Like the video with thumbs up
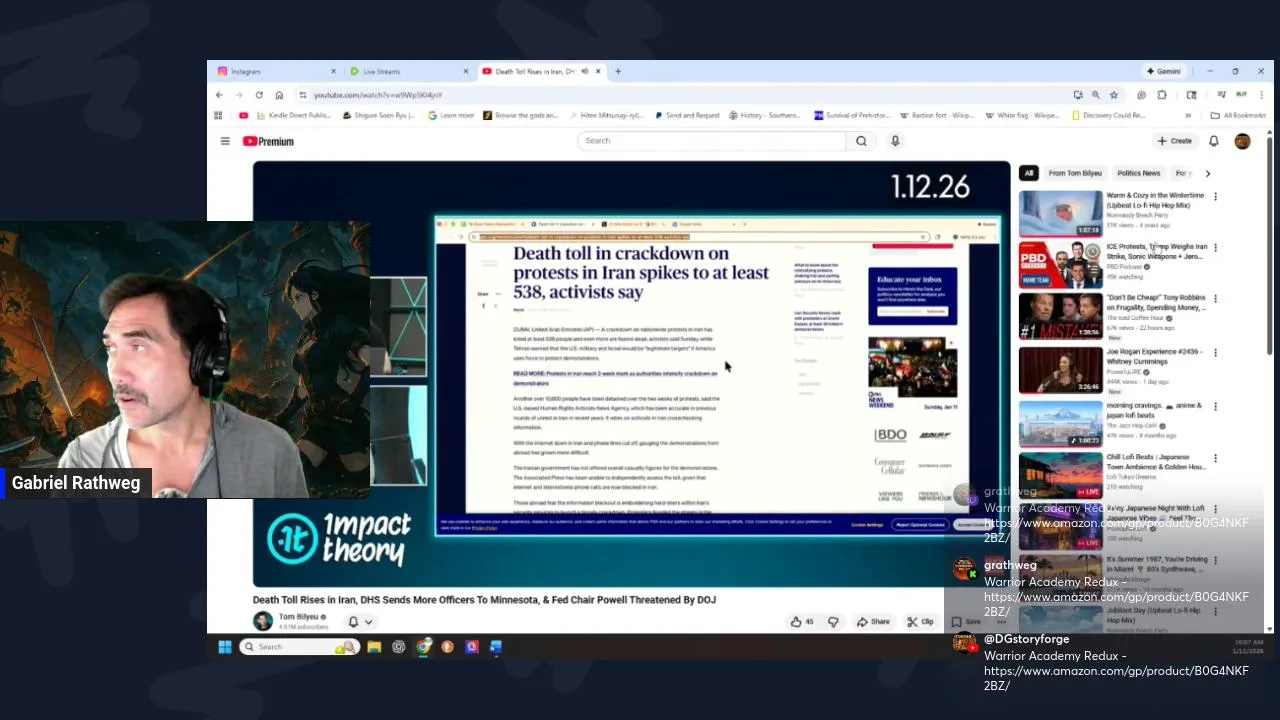Image resolution: width=1280 pixels, height=720 pixels. (x=802, y=622)
